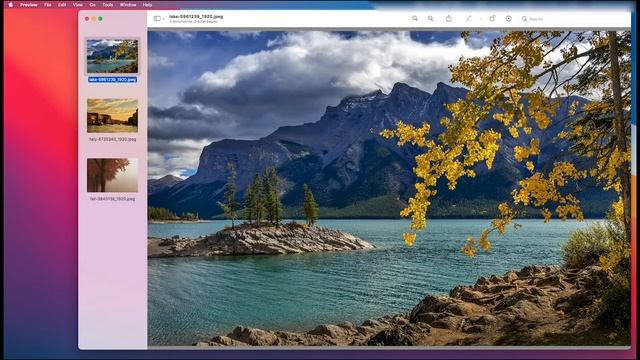The height and width of the screenshot is (360, 640).
Task: Open the Go menu
Action: click(x=93, y=5)
